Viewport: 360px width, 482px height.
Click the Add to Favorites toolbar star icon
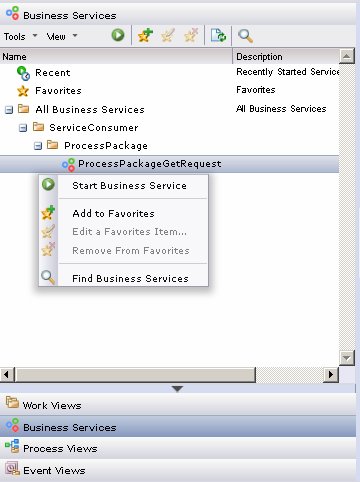coord(145,35)
